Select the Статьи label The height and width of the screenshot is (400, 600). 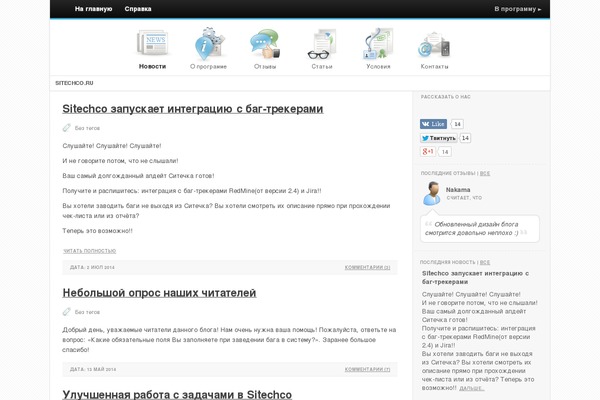click(322, 67)
